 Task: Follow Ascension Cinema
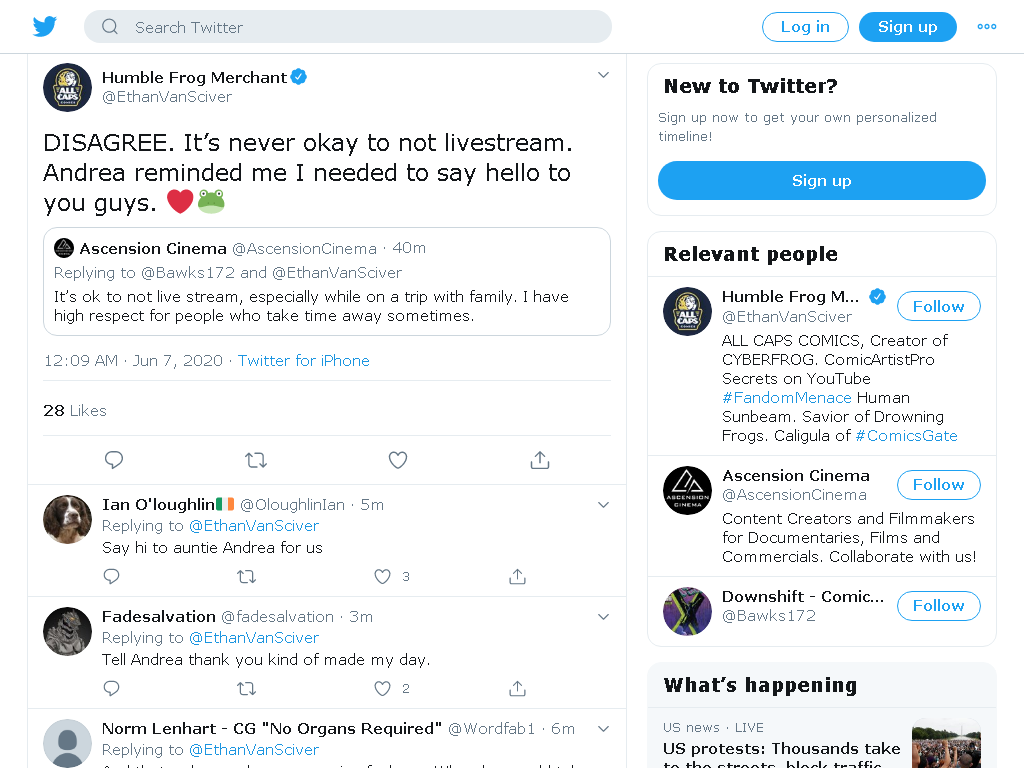tap(938, 485)
